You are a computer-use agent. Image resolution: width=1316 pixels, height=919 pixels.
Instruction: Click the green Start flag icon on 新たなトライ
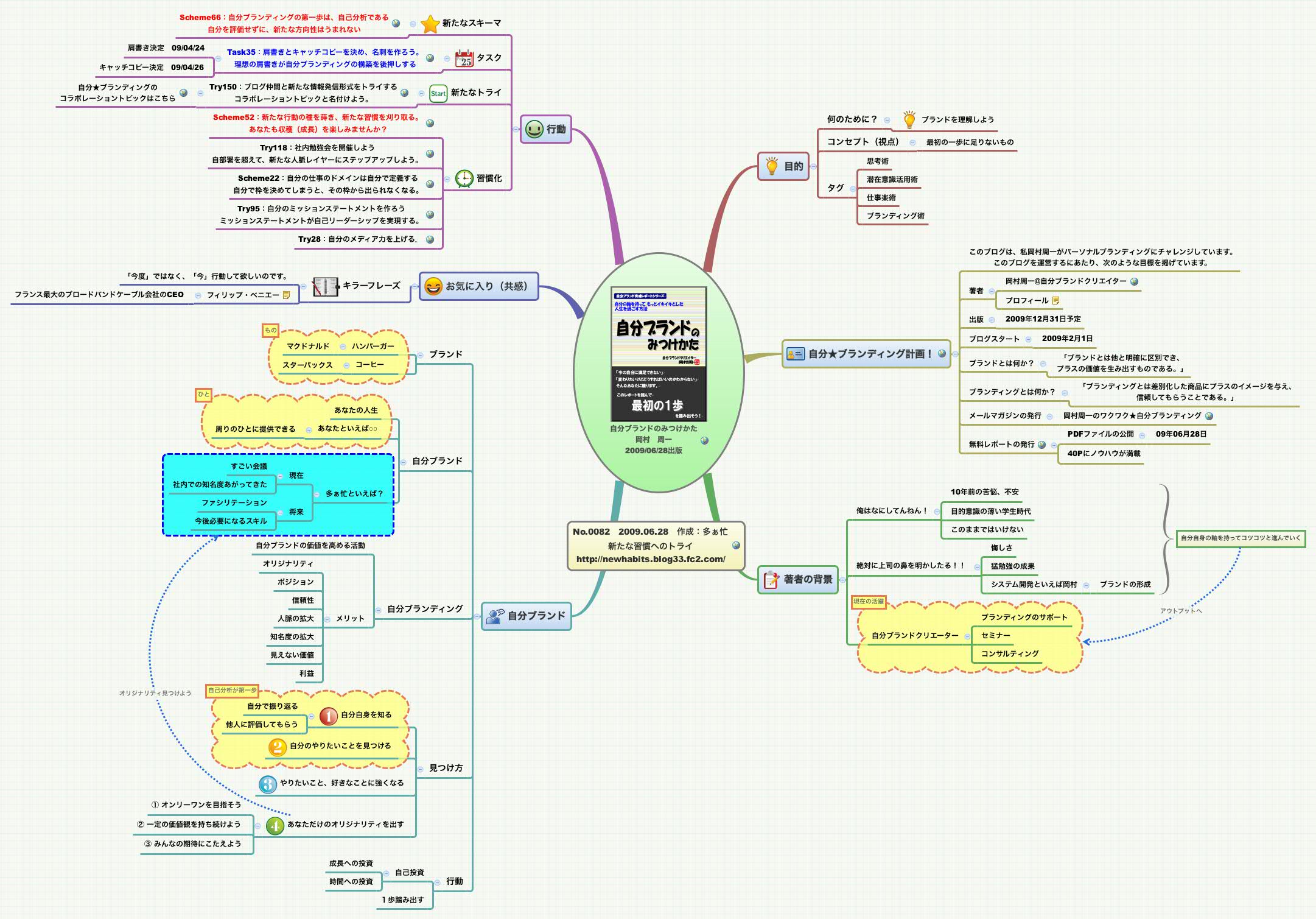click(x=437, y=93)
